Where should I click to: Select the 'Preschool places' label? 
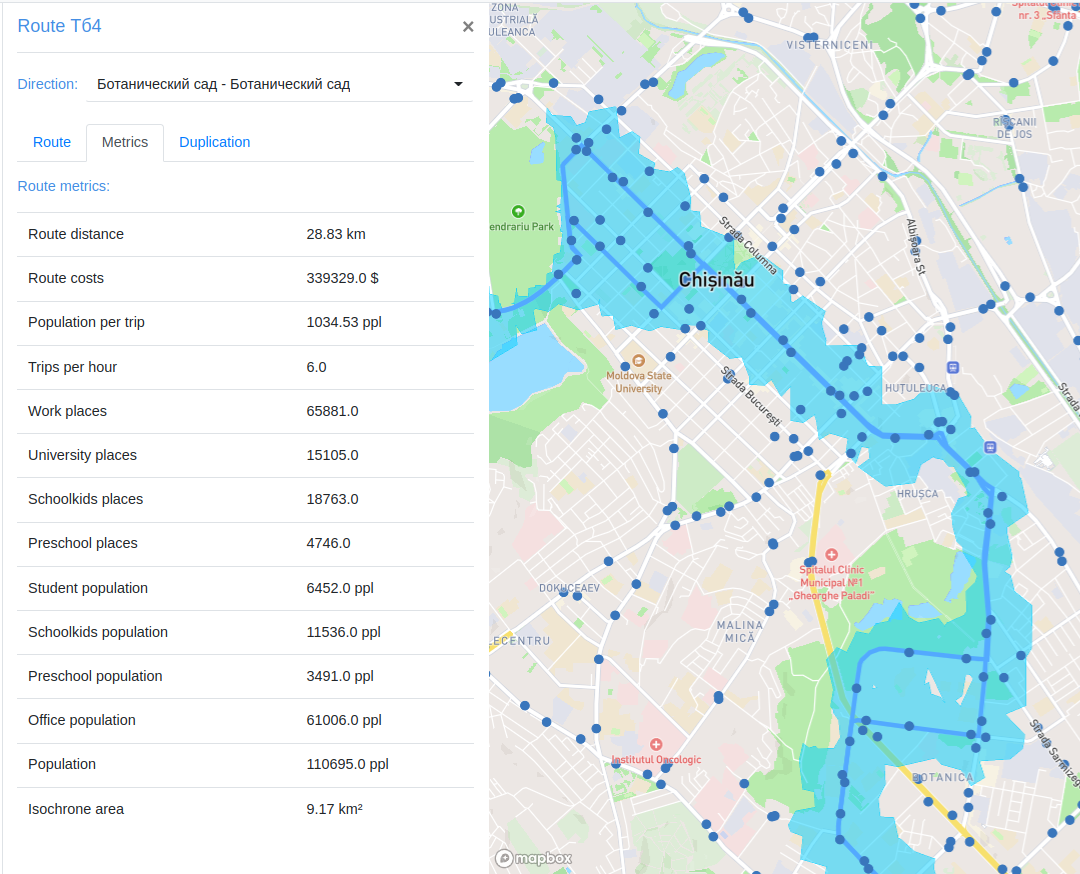coord(83,543)
